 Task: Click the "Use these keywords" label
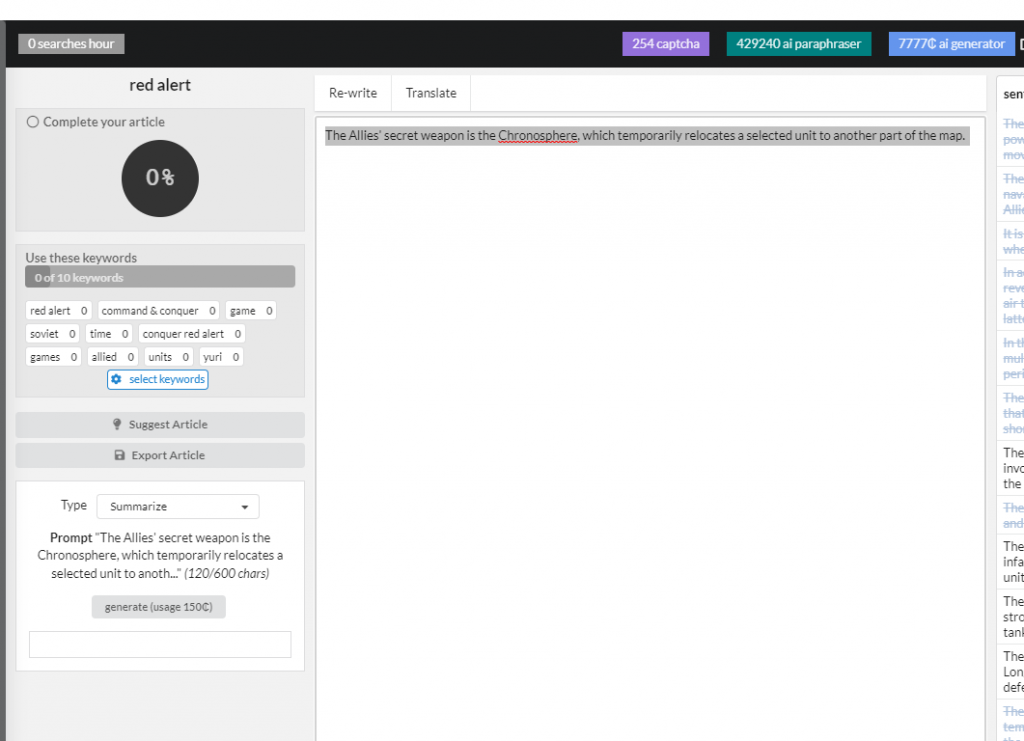[81, 258]
